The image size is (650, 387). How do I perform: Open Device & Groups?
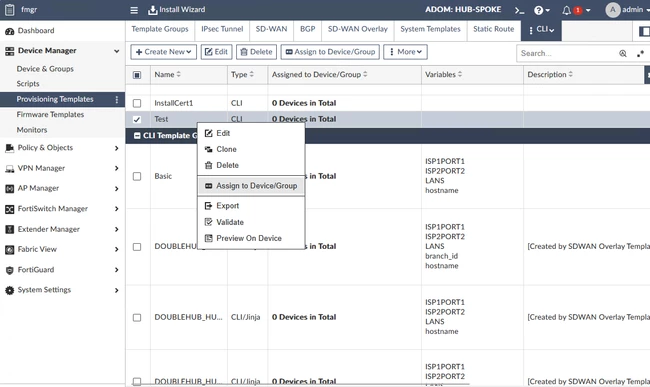[x=45, y=69]
